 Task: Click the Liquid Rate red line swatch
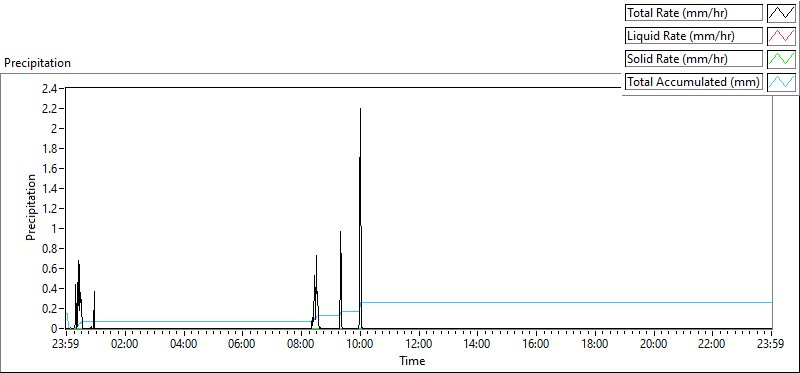click(x=781, y=36)
